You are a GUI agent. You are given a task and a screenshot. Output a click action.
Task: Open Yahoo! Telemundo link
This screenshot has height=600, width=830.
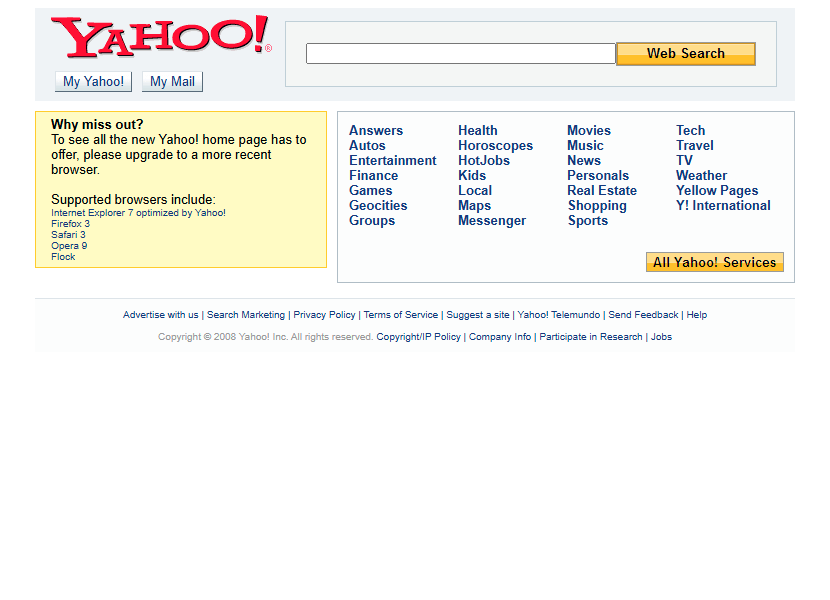pos(559,315)
